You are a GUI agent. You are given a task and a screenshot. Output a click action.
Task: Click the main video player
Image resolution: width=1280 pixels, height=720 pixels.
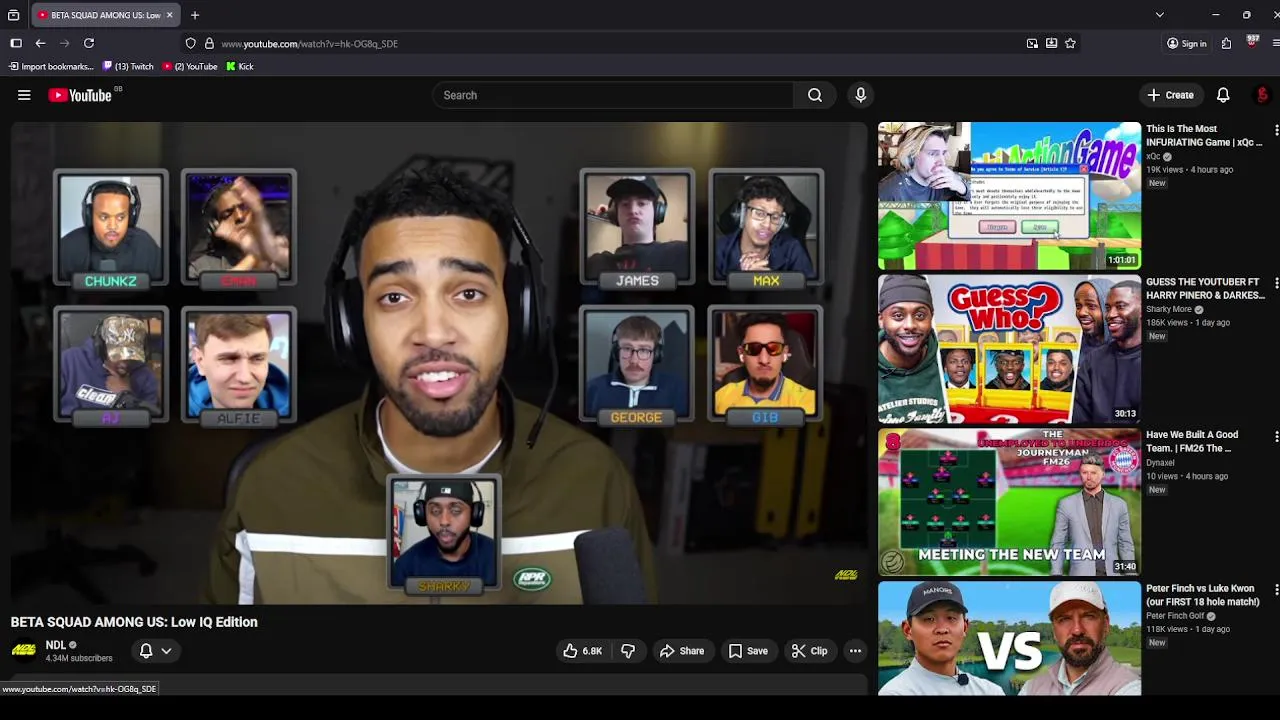pyautogui.click(x=438, y=362)
